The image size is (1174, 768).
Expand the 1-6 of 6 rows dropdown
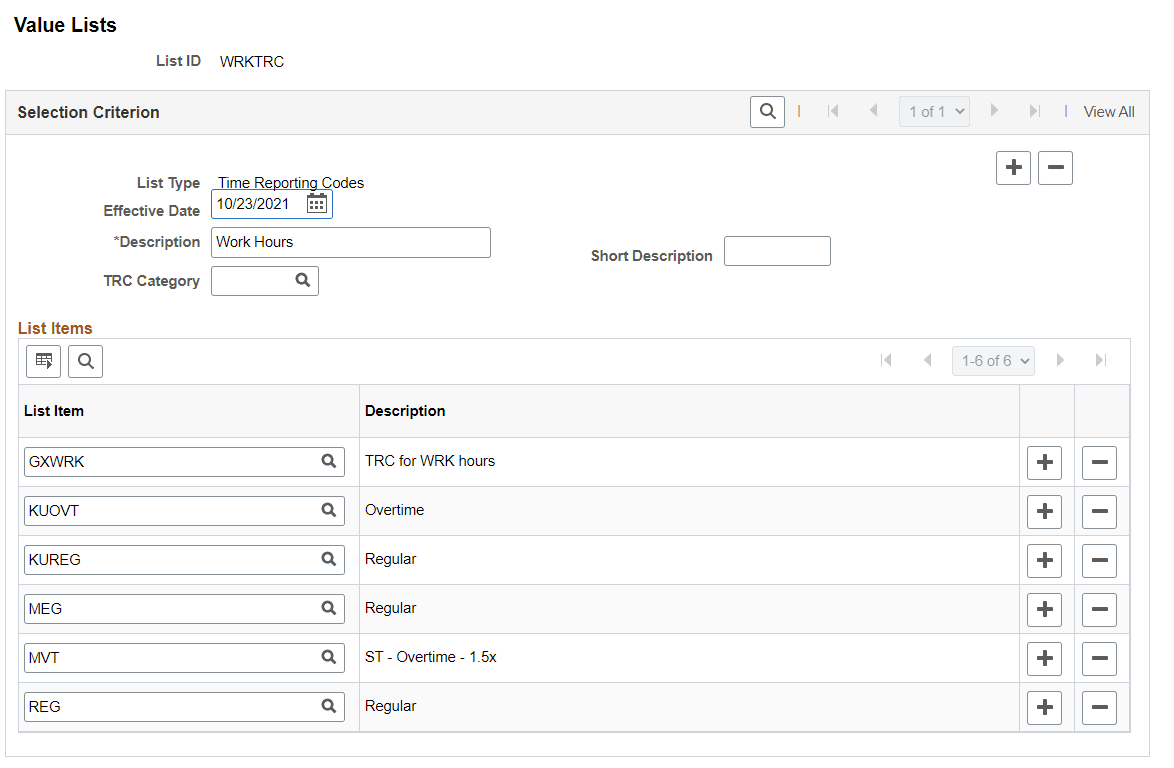993,361
